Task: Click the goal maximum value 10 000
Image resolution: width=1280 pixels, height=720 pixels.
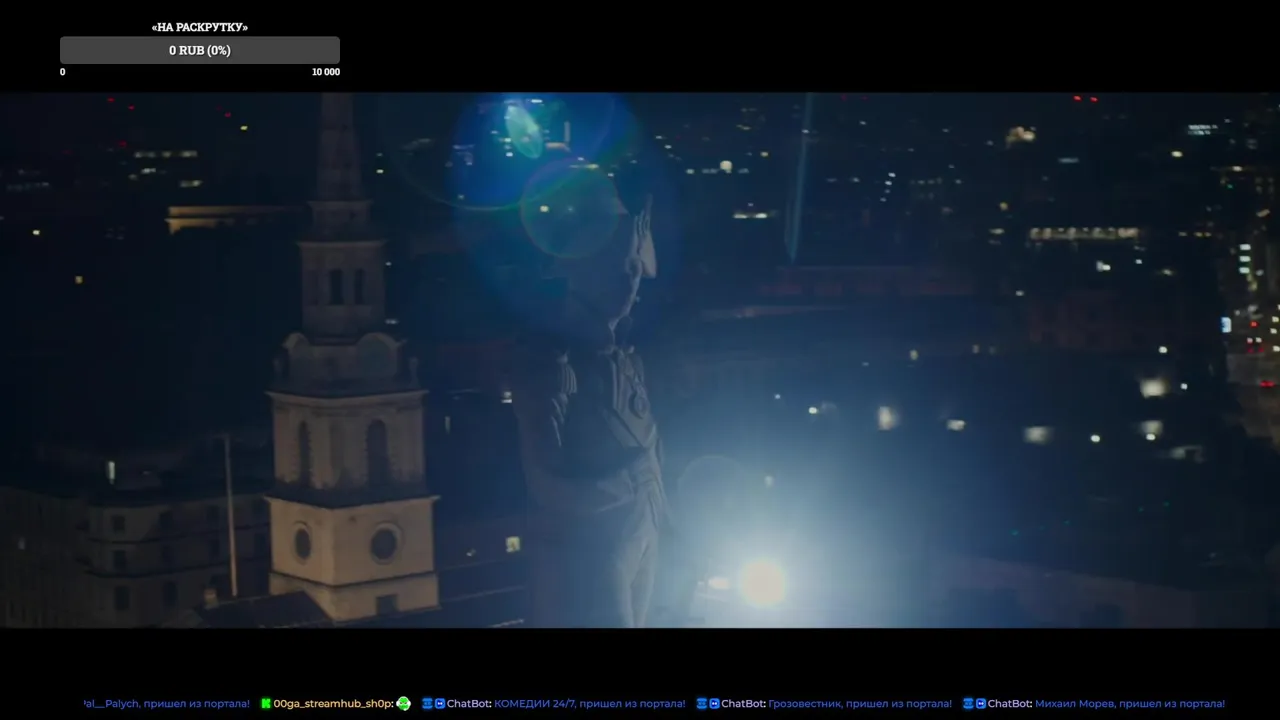Action: (326, 72)
